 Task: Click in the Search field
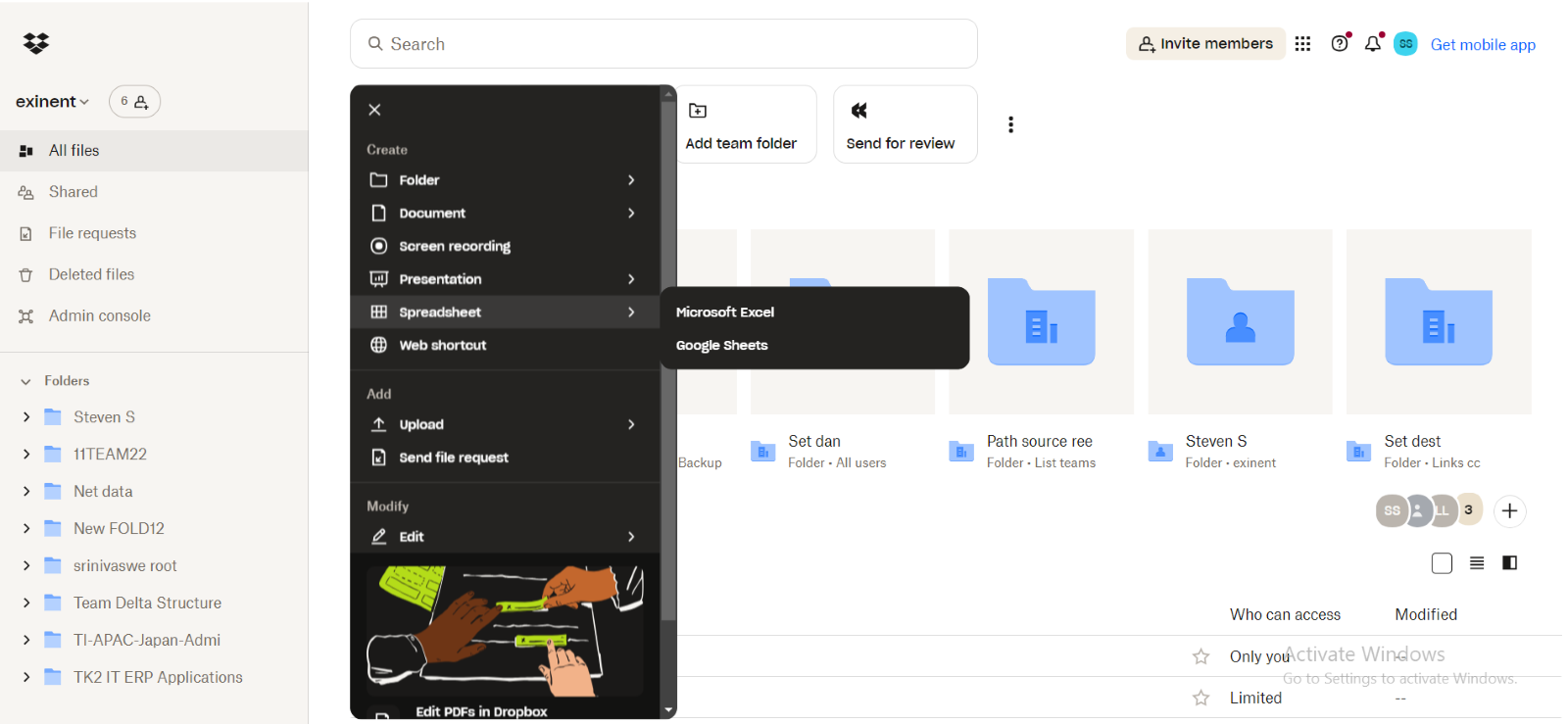coord(663,44)
